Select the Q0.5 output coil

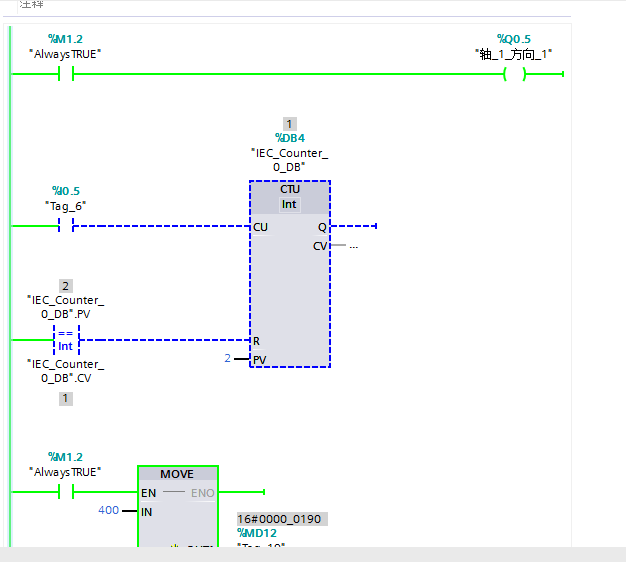[x=514, y=74]
